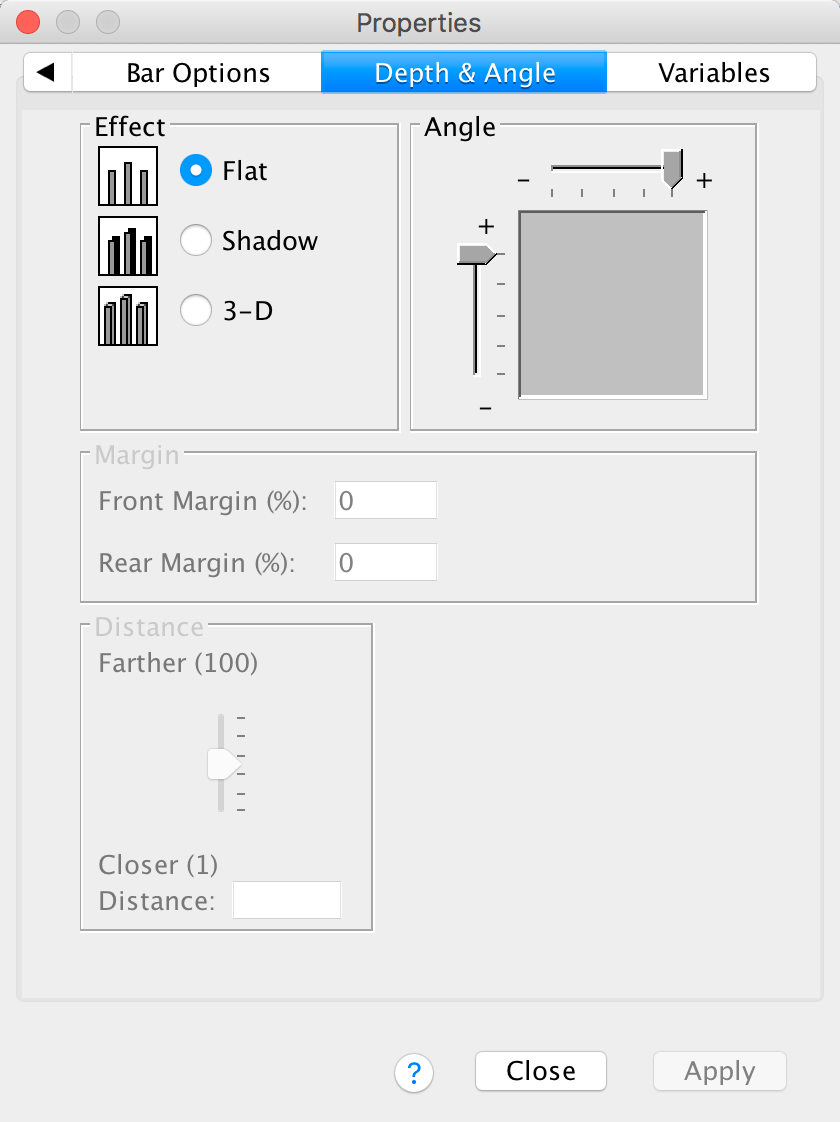Click the horizontal angle slider handle
This screenshot has width=840, height=1122.
tap(674, 167)
